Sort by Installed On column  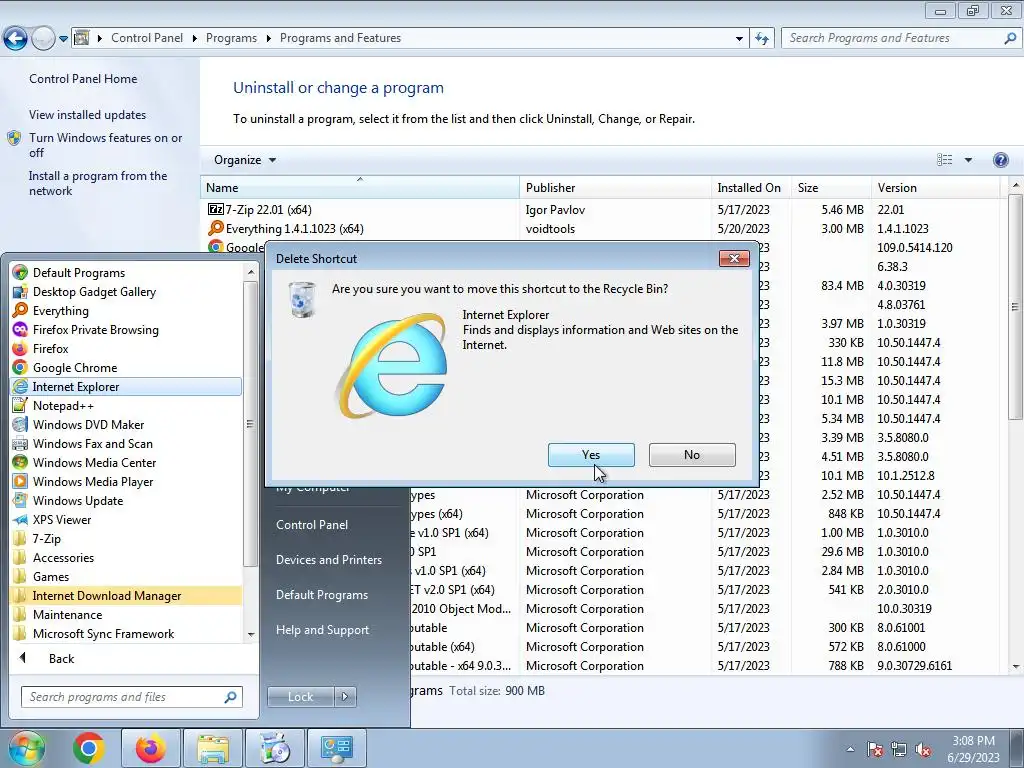click(x=751, y=187)
